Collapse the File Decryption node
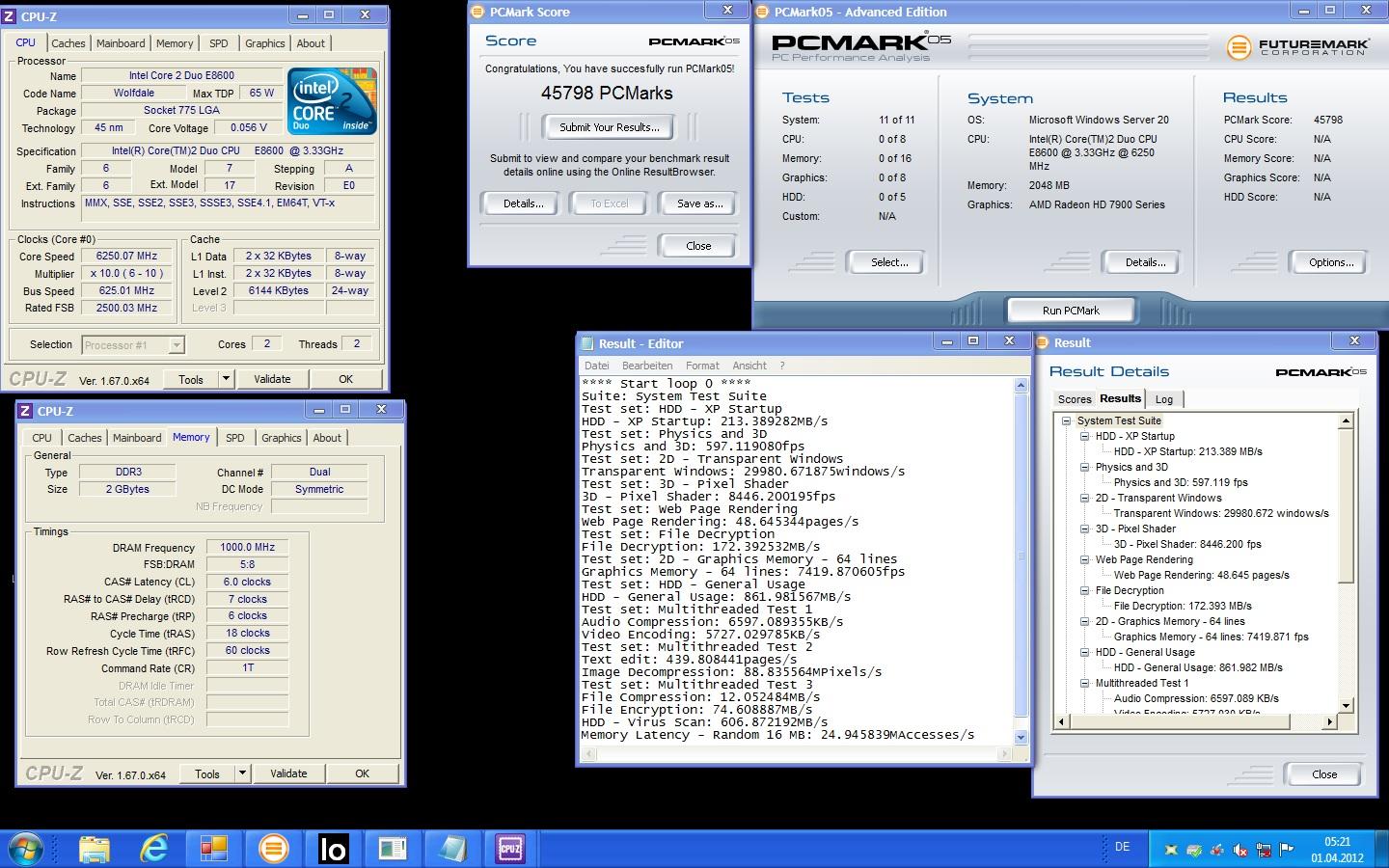The image size is (1389, 868). [1084, 590]
